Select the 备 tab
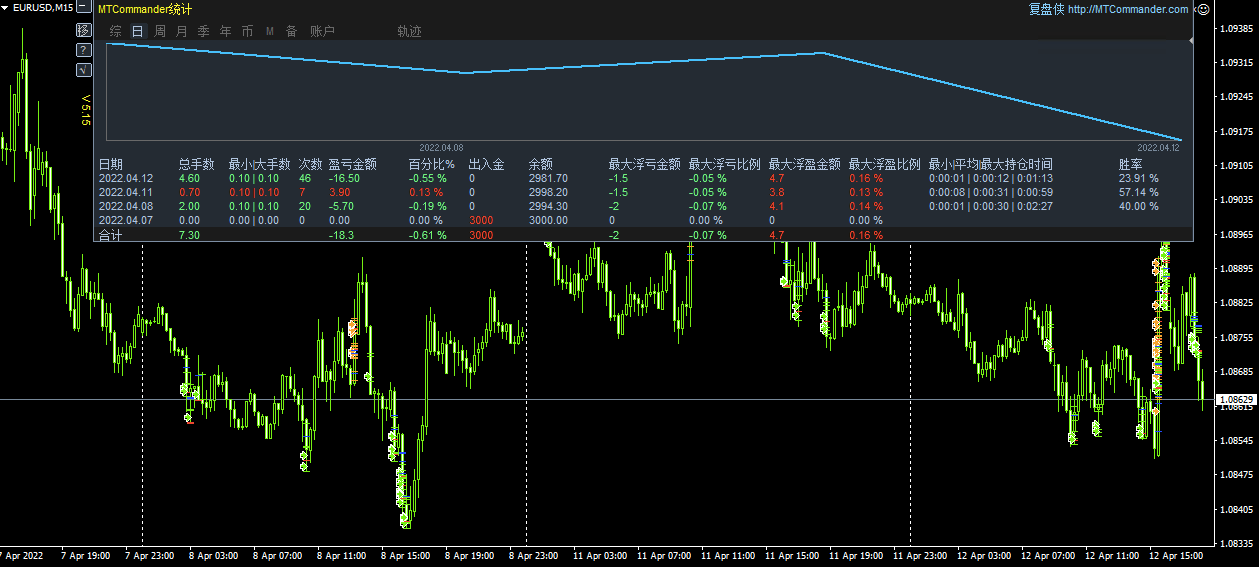Screen dimensions: 1259x567 pos(291,31)
